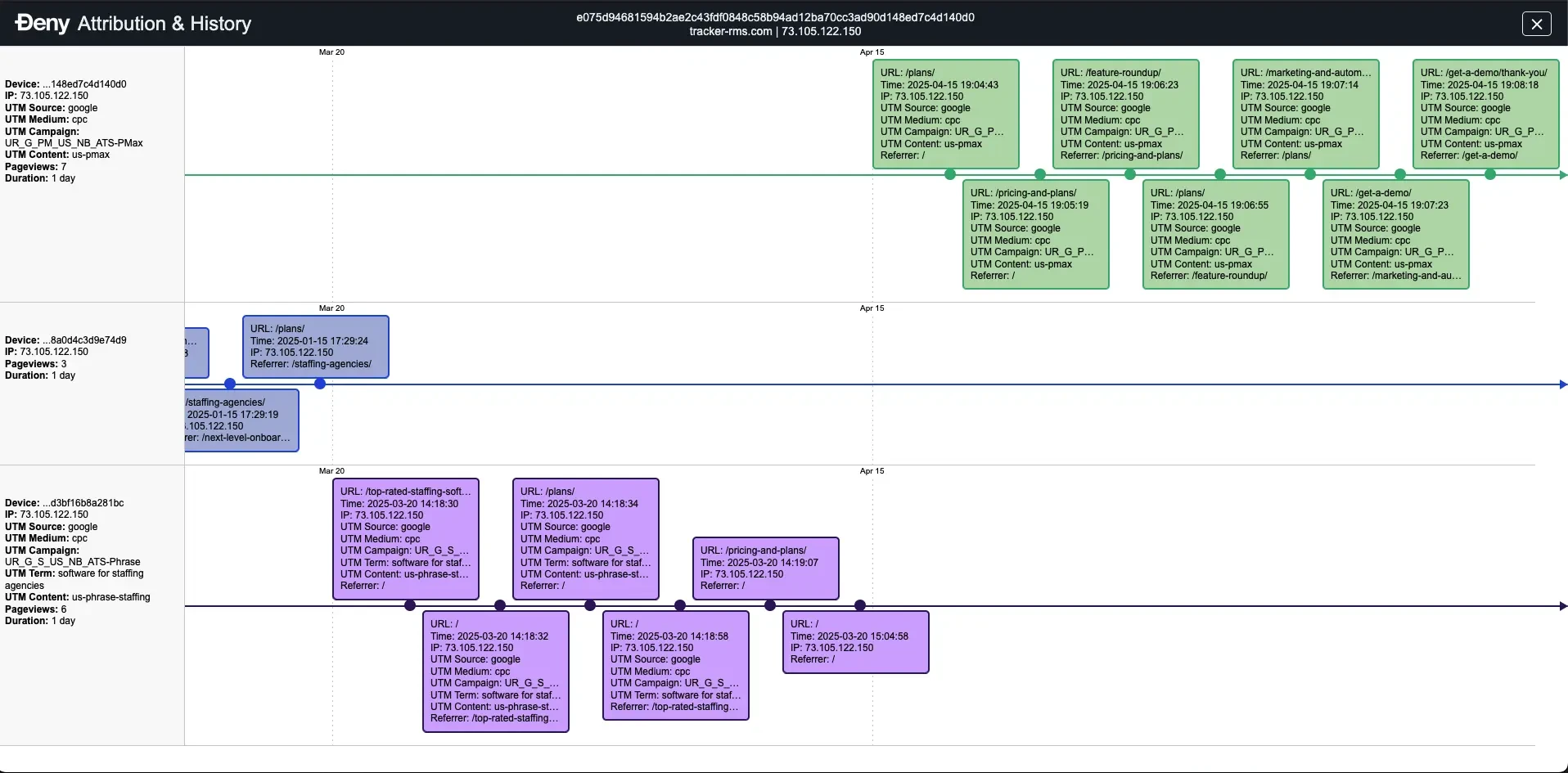Screen dimensions: 1568x773
Task: Click Device ...148ed7c4d140d0 label
Action: (x=65, y=84)
